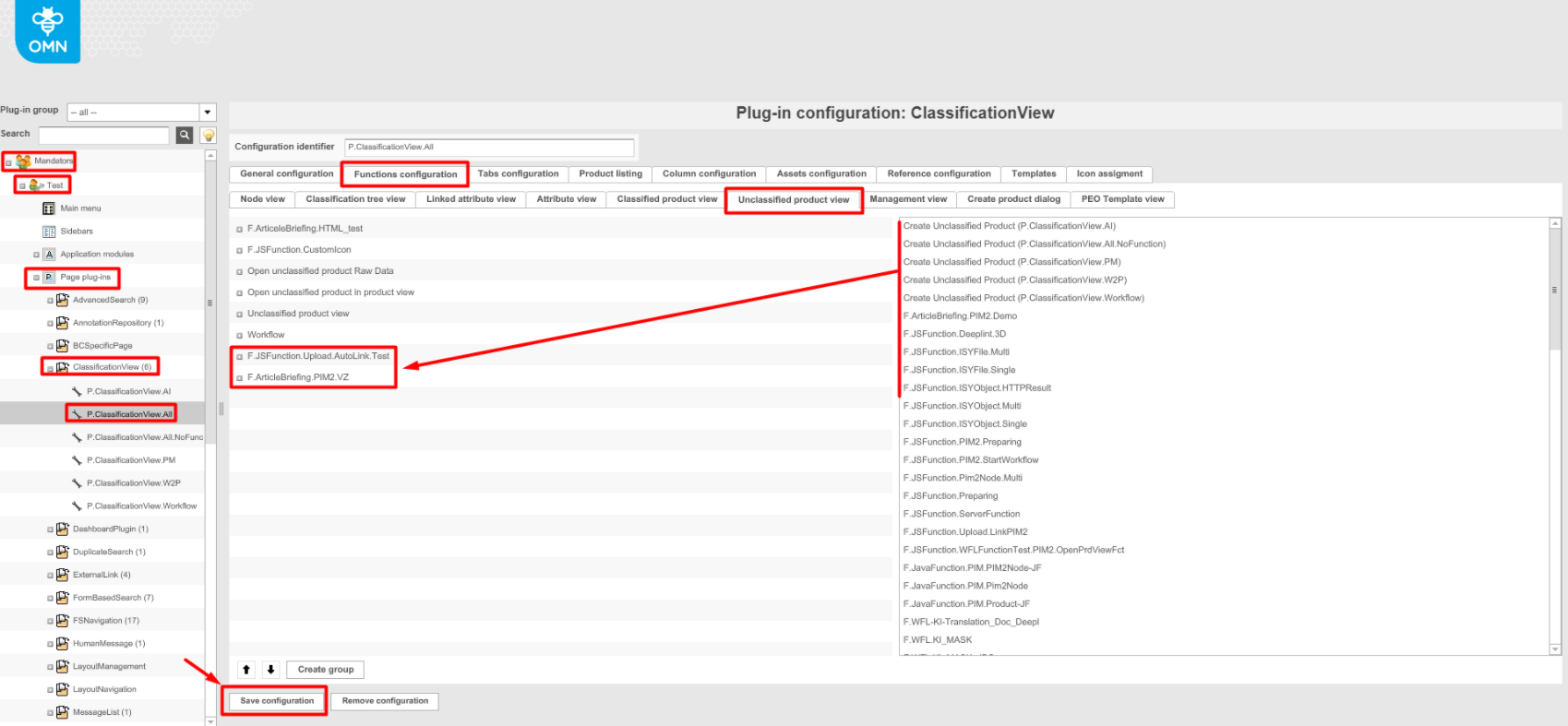The width and height of the screenshot is (1568, 726).
Task: Switch to Column configuration tab
Action: pos(709,174)
